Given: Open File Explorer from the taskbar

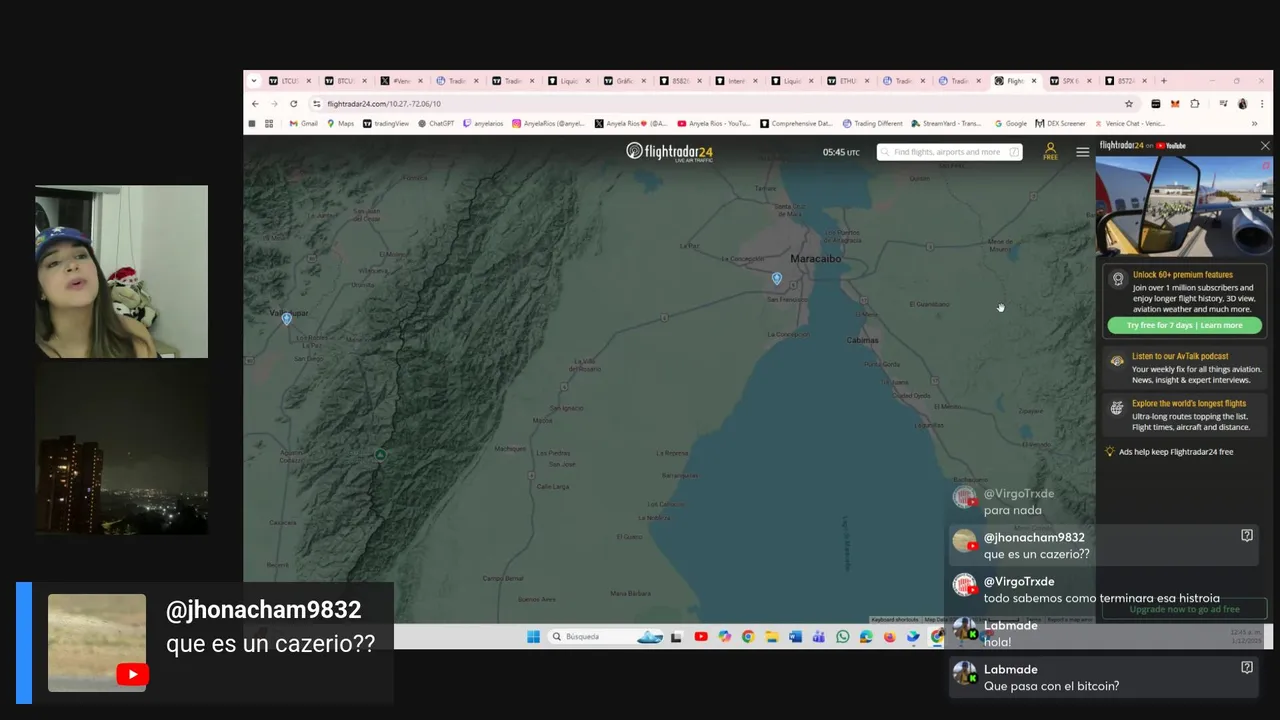Looking at the screenshot, I should pos(771,637).
